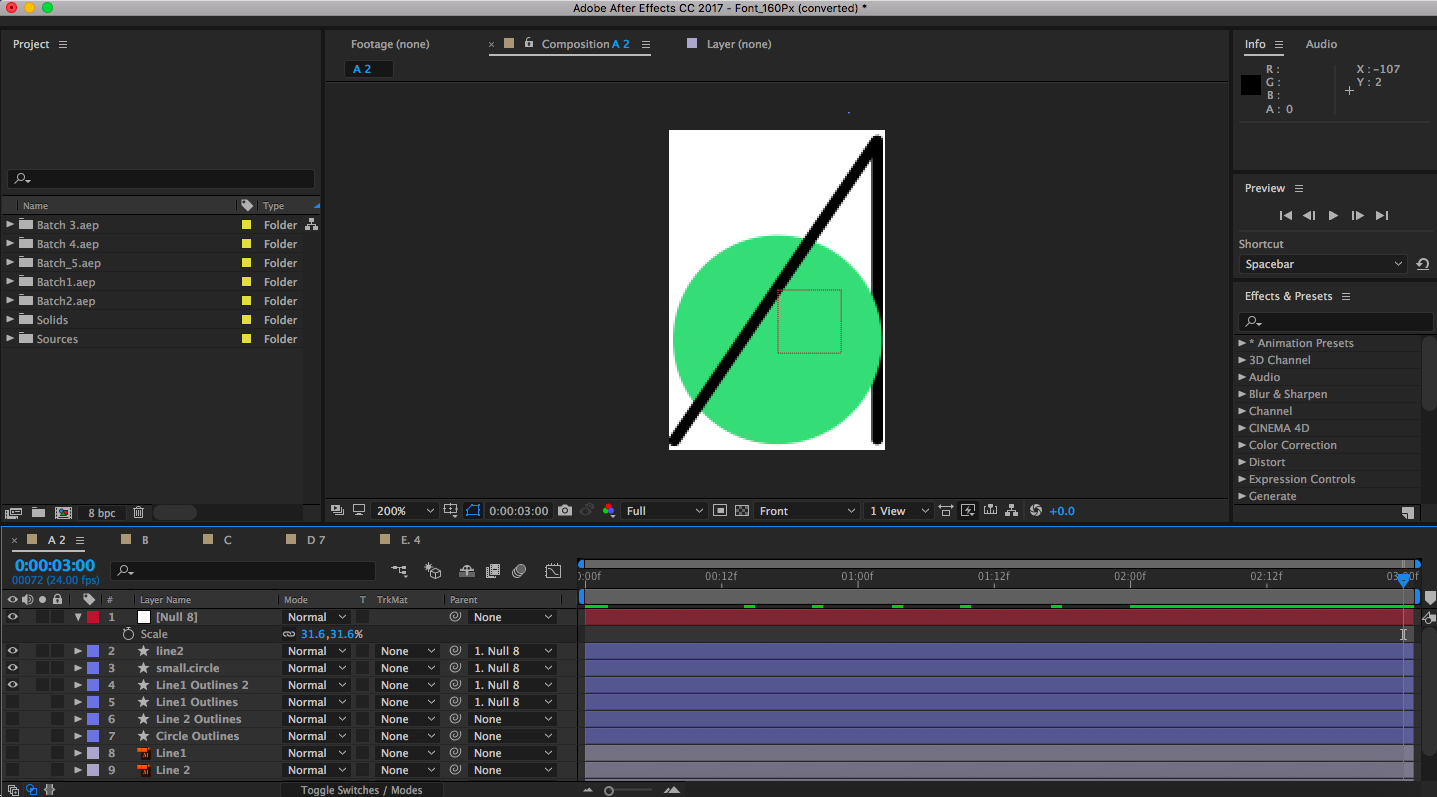1437x797 pixels.
Task: Click the new folder icon in Project panel
Action: click(x=38, y=513)
